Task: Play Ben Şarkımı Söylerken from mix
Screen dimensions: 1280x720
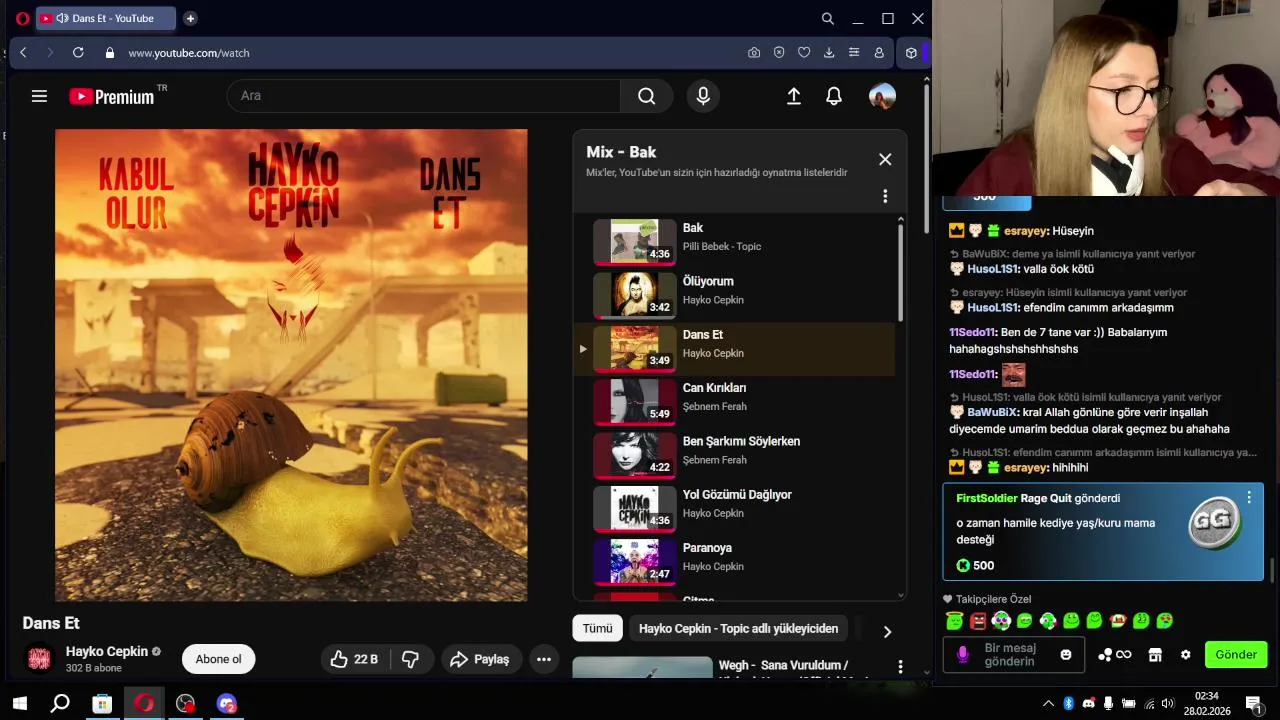Action: pos(735,455)
